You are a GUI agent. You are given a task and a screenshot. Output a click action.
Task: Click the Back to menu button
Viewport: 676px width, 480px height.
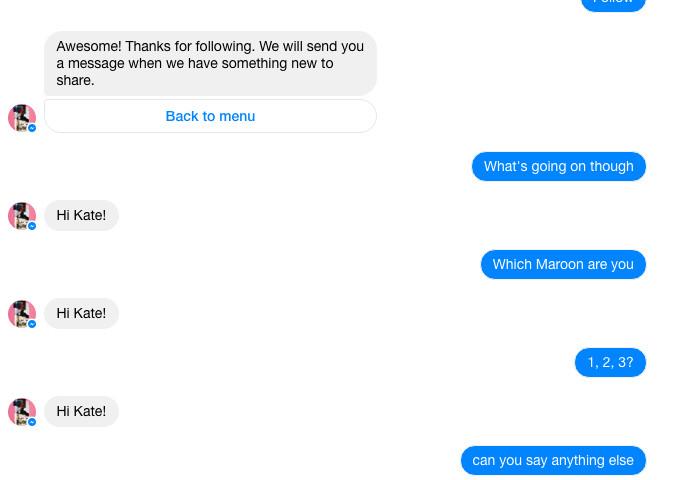210,116
